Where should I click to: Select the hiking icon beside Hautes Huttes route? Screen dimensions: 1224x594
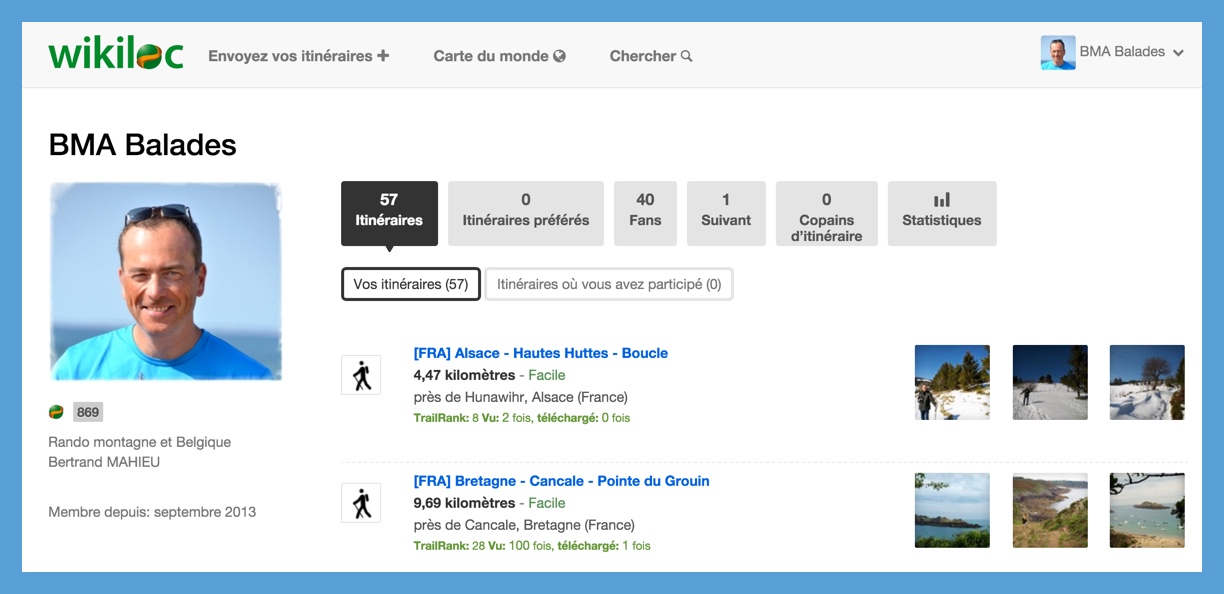tap(360, 375)
